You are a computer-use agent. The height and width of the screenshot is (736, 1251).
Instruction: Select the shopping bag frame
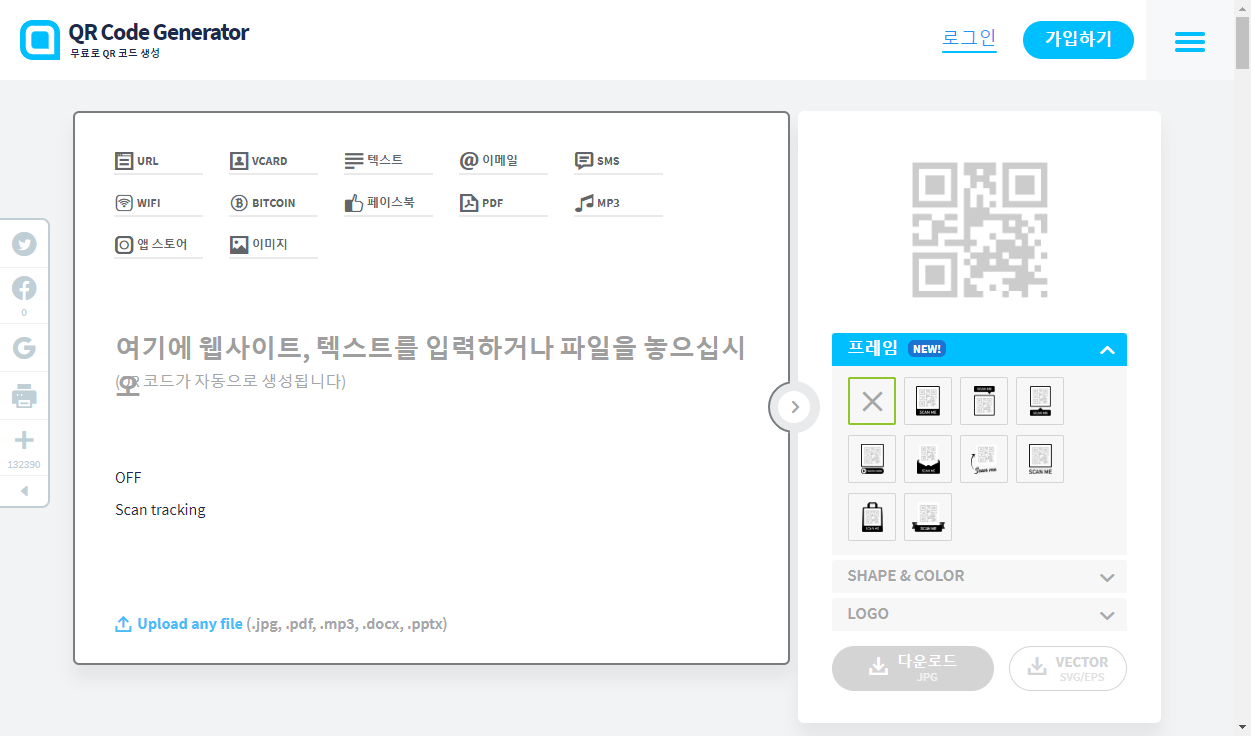[x=872, y=517]
